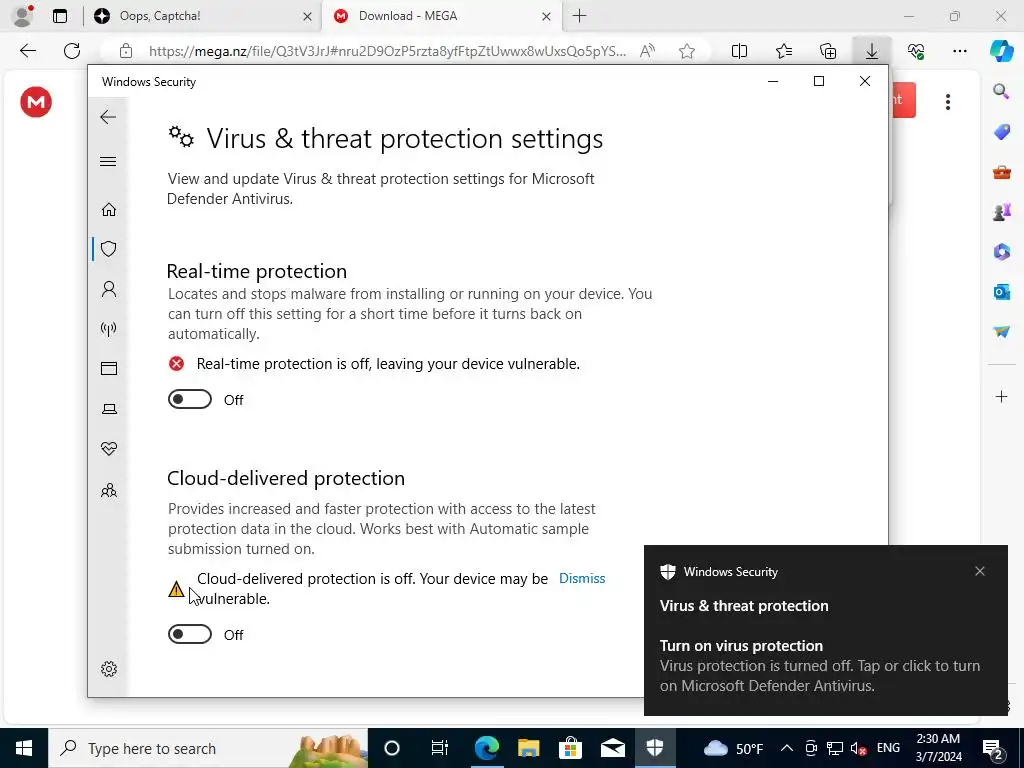Expand the hamburger navigation menu
Screen dimensions: 1024x768
click(108, 161)
